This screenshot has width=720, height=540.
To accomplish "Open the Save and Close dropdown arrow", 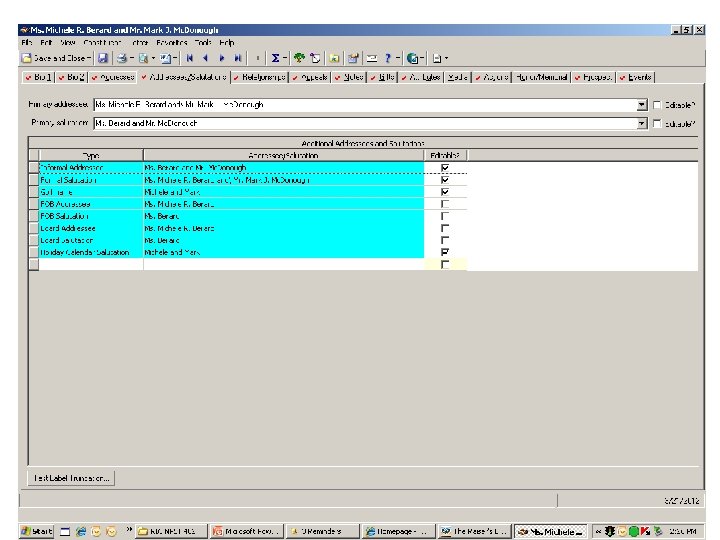I will (x=89, y=58).
